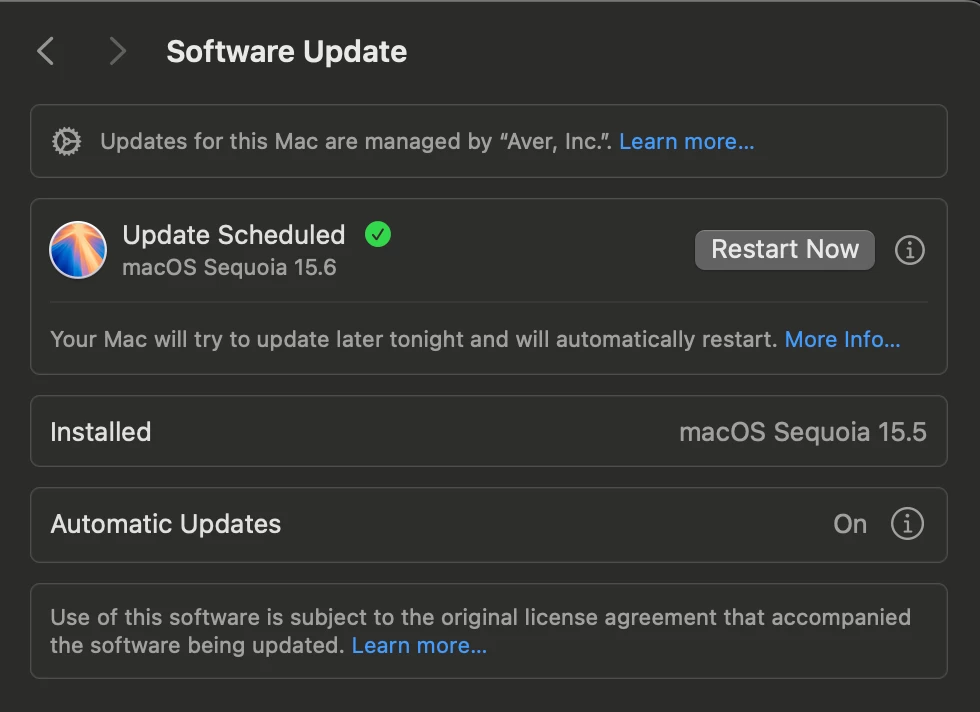The height and width of the screenshot is (712, 980).
Task: Click the Automatic Updates On status
Action: tap(850, 524)
